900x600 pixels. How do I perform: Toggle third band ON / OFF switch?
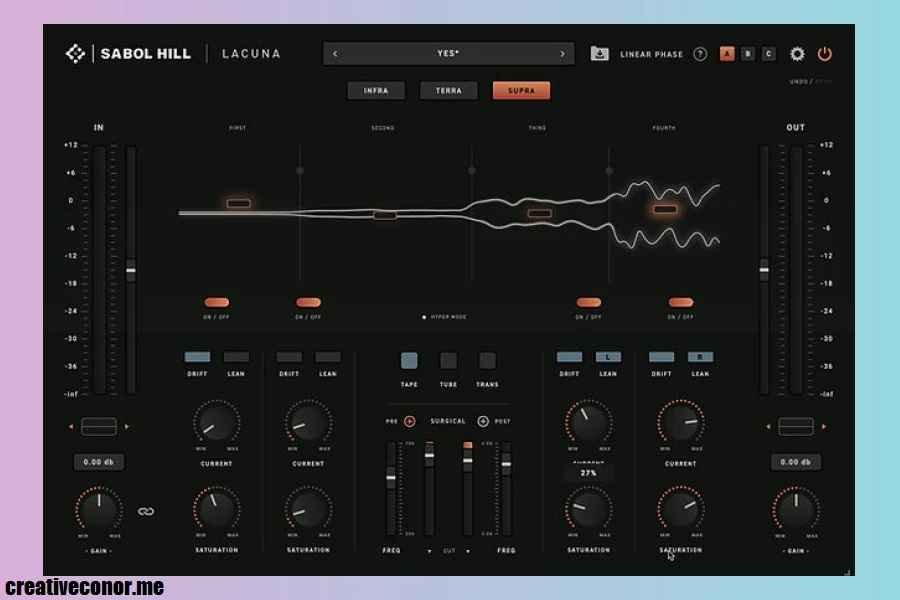tap(588, 302)
